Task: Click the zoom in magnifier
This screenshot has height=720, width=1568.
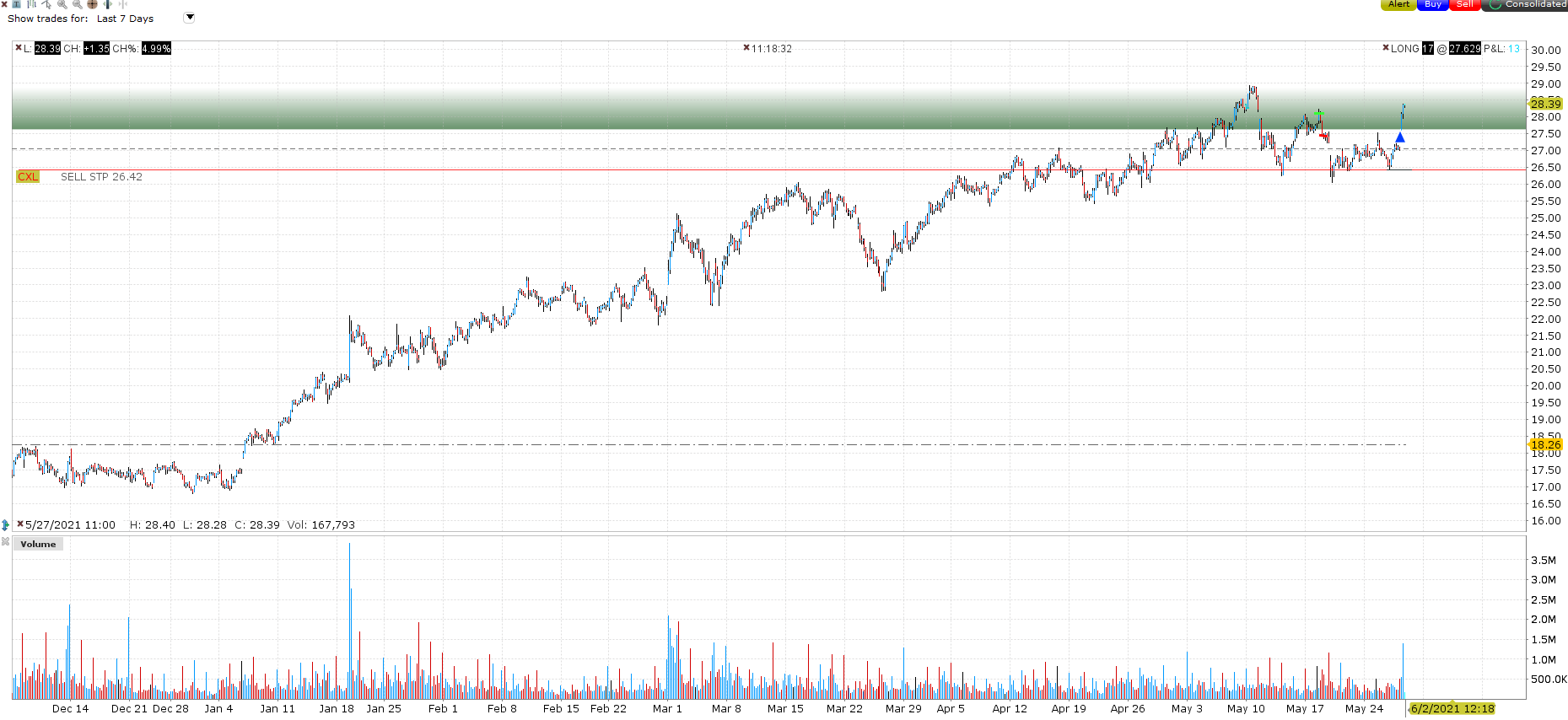Action: (62, 4)
